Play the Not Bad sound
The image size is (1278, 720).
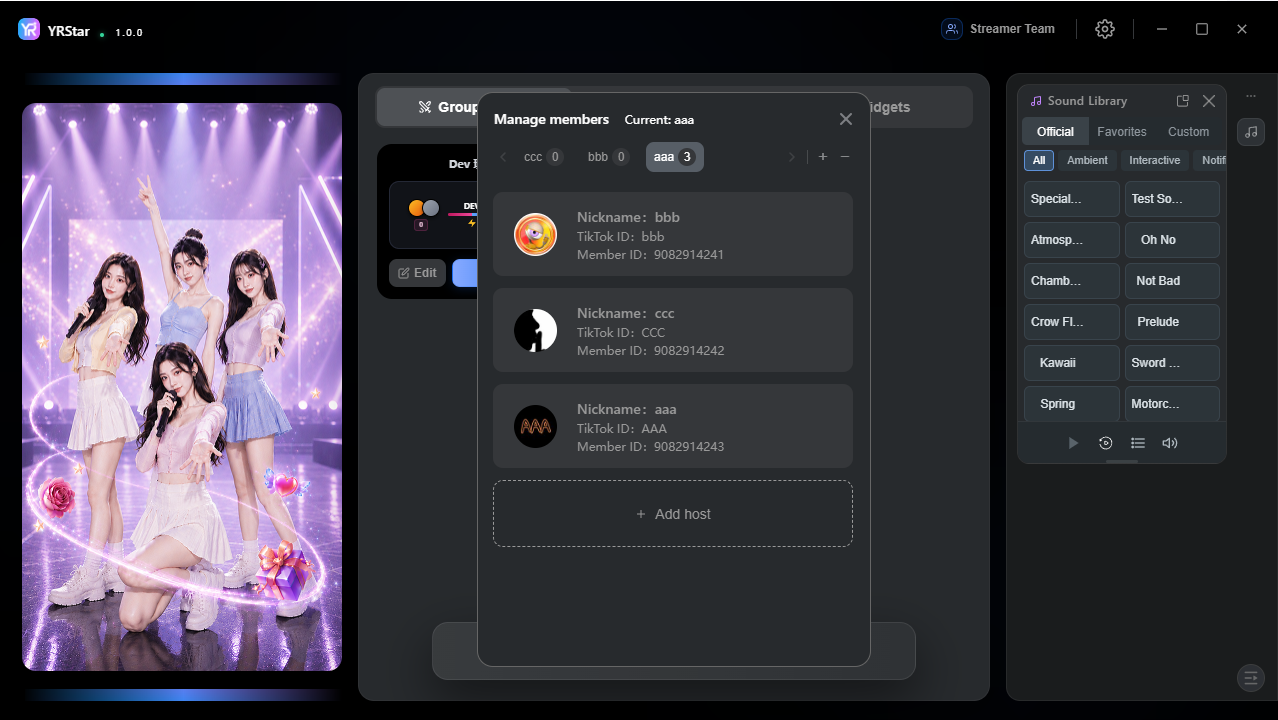tap(1172, 281)
